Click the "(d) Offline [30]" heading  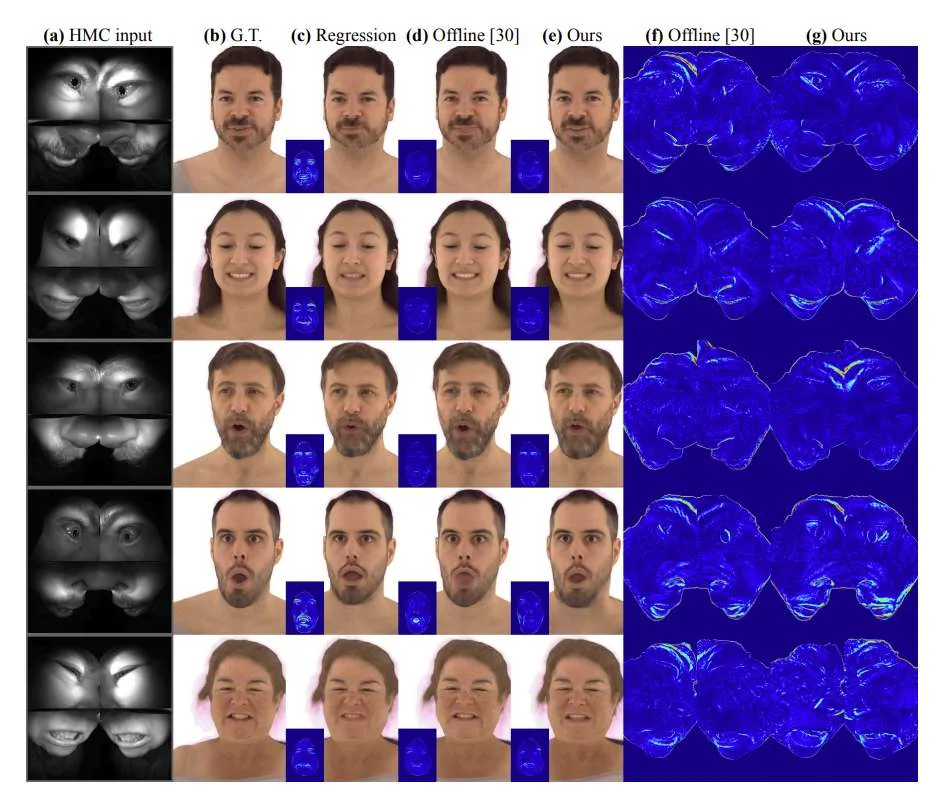pyautogui.click(x=463, y=36)
